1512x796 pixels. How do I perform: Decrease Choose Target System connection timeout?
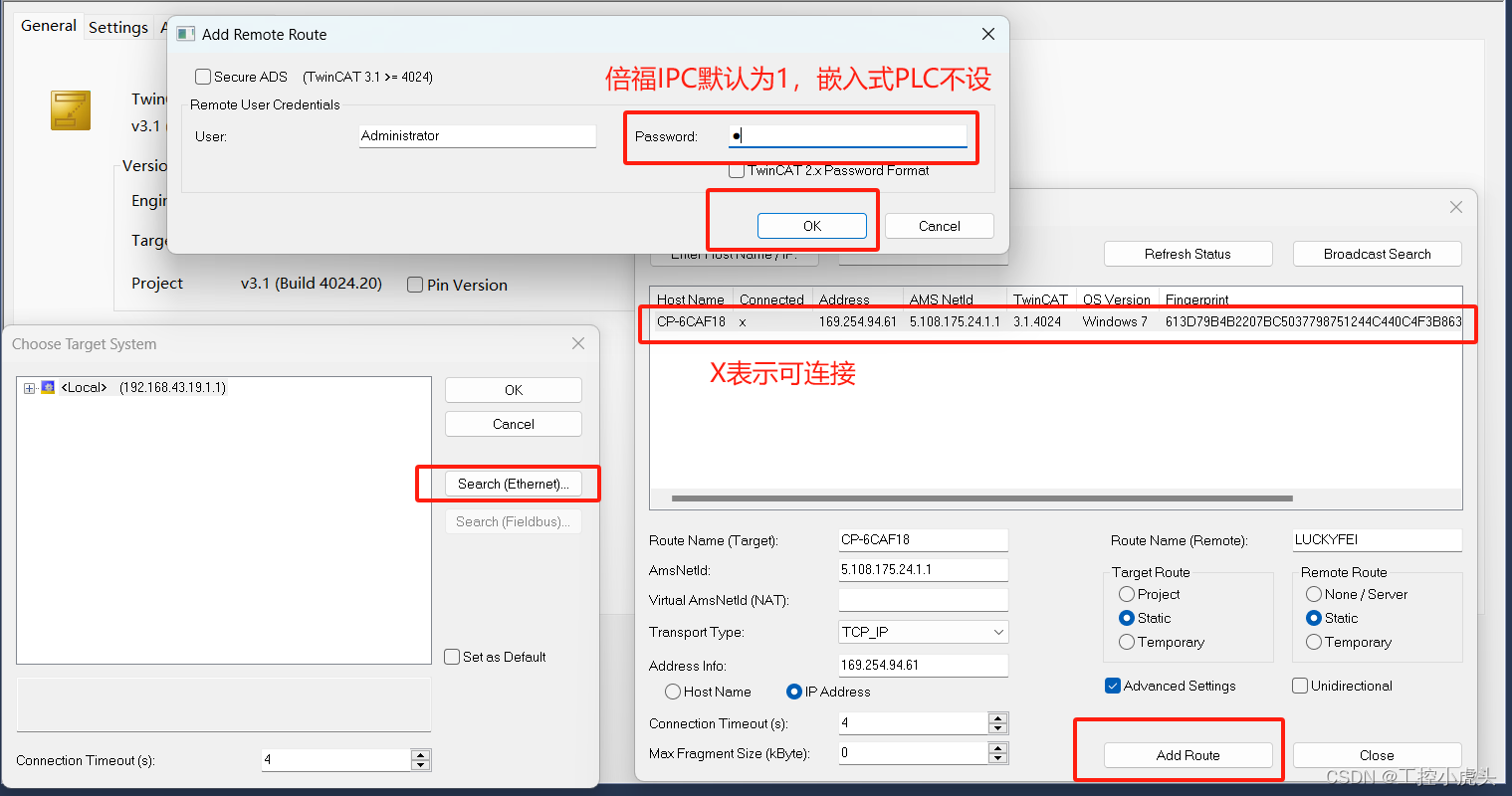pos(421,765)
